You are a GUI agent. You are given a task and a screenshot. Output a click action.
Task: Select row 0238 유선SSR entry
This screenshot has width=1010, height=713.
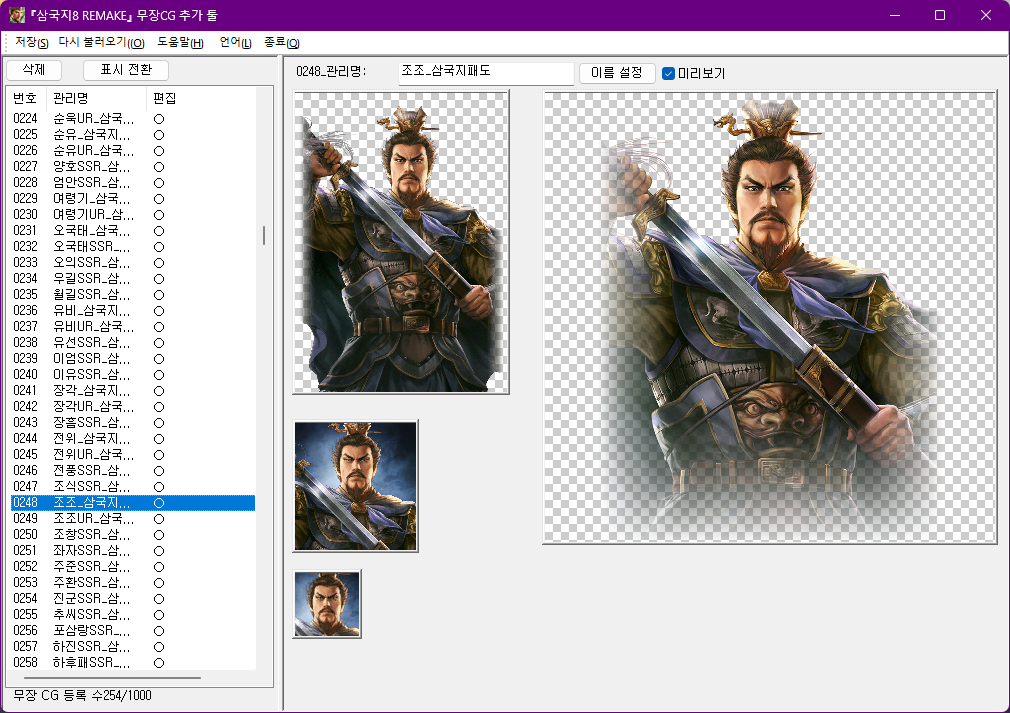tap(133, 343)
